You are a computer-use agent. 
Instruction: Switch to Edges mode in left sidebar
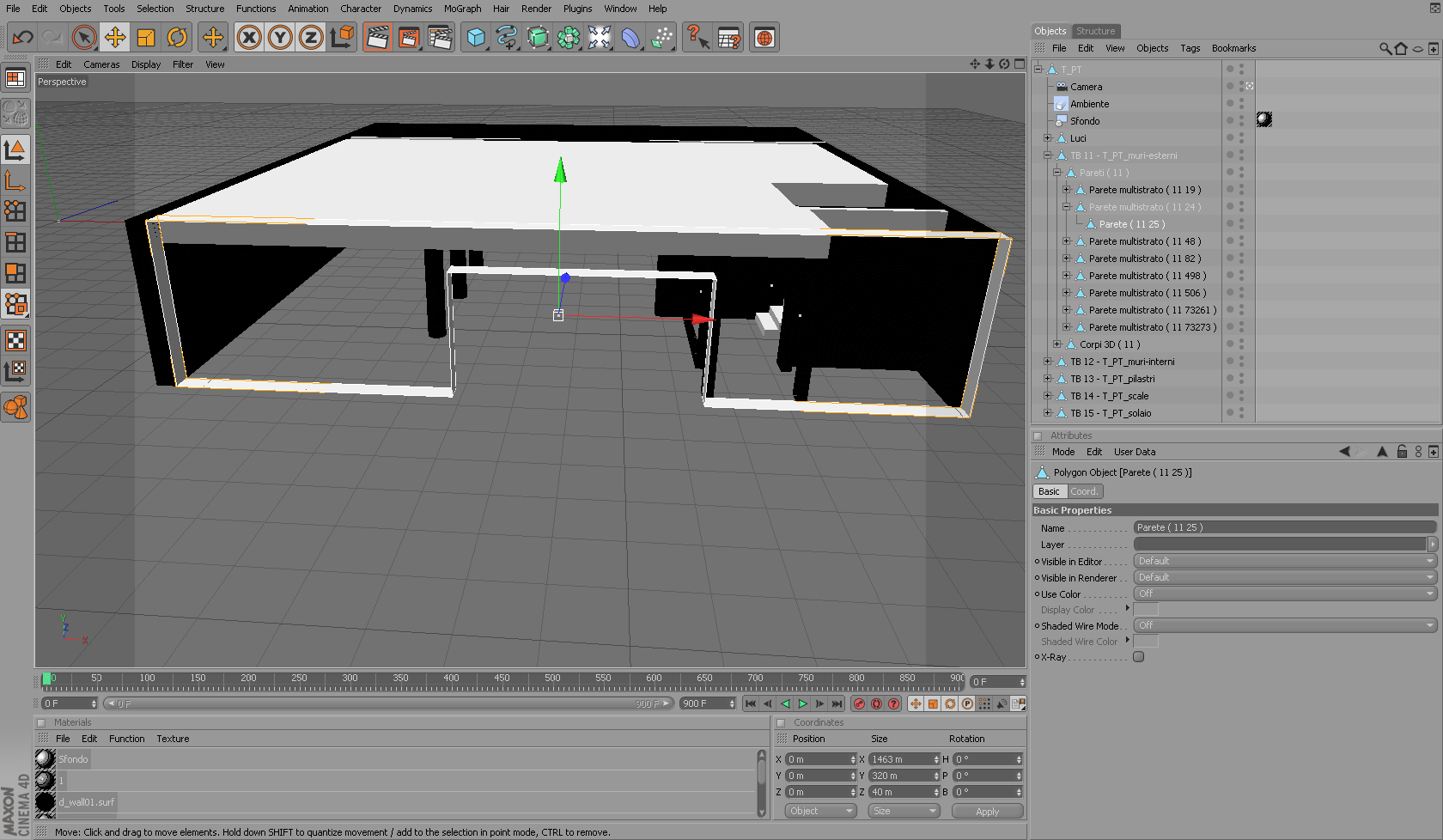pos(15,242)
